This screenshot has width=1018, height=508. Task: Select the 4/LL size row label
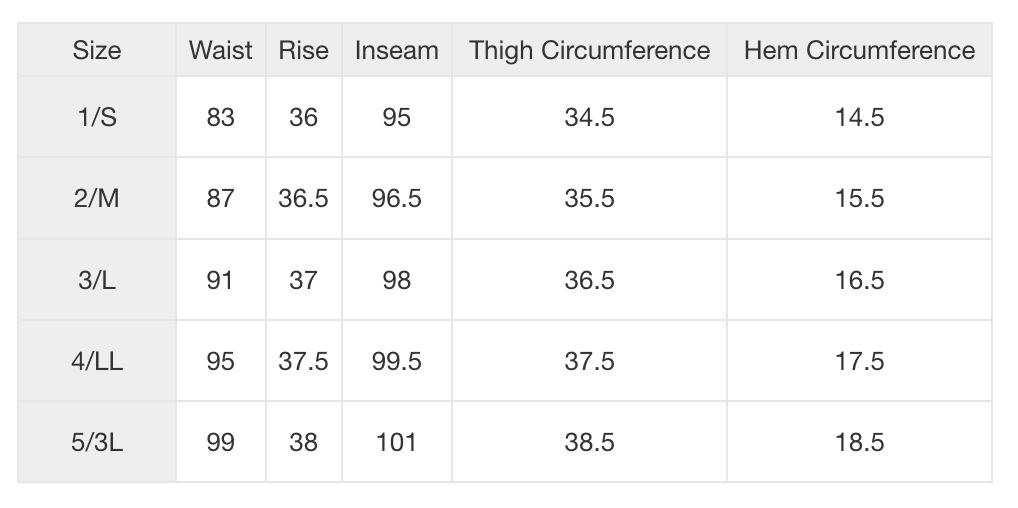tap(97, 361)
